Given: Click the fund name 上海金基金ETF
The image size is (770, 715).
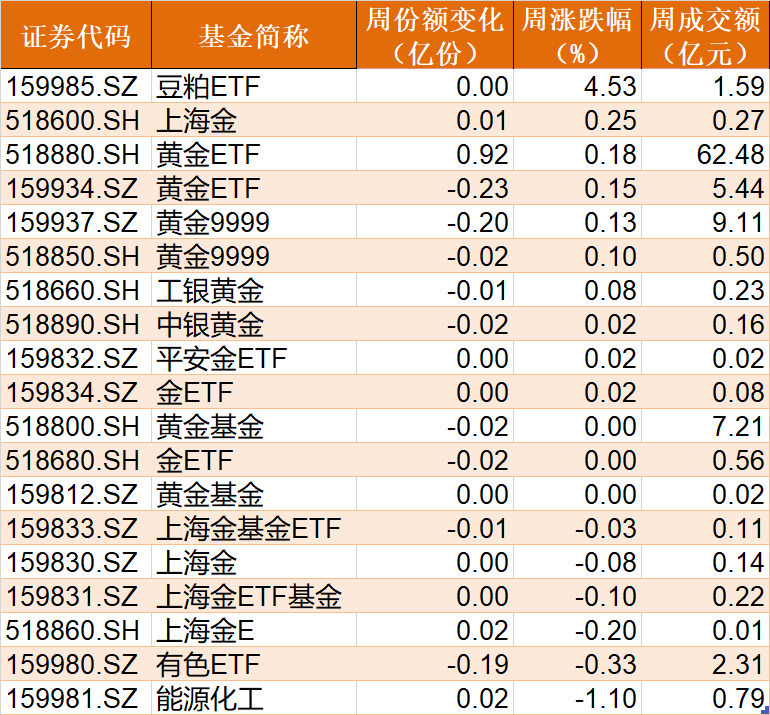Looking at the screenshot, I should click(248, 528).
